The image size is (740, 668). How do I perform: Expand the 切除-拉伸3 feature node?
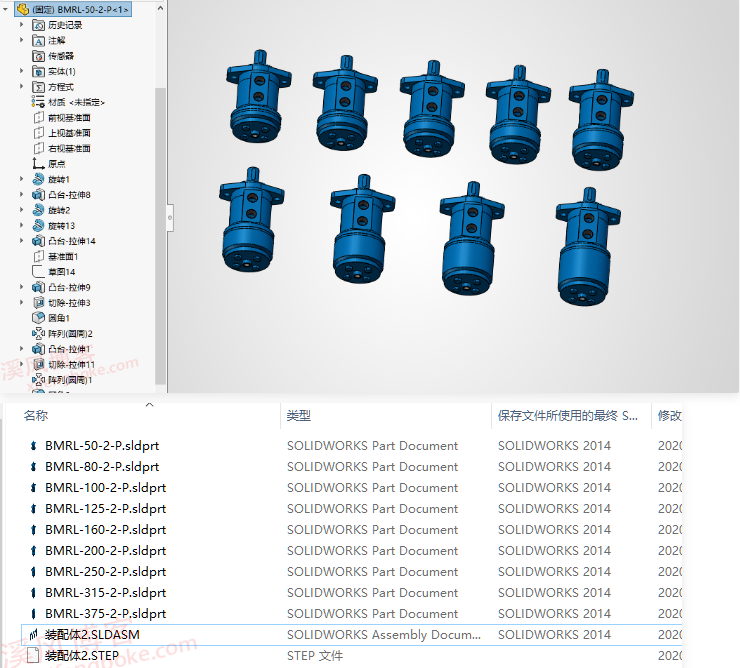pos(21,302)
